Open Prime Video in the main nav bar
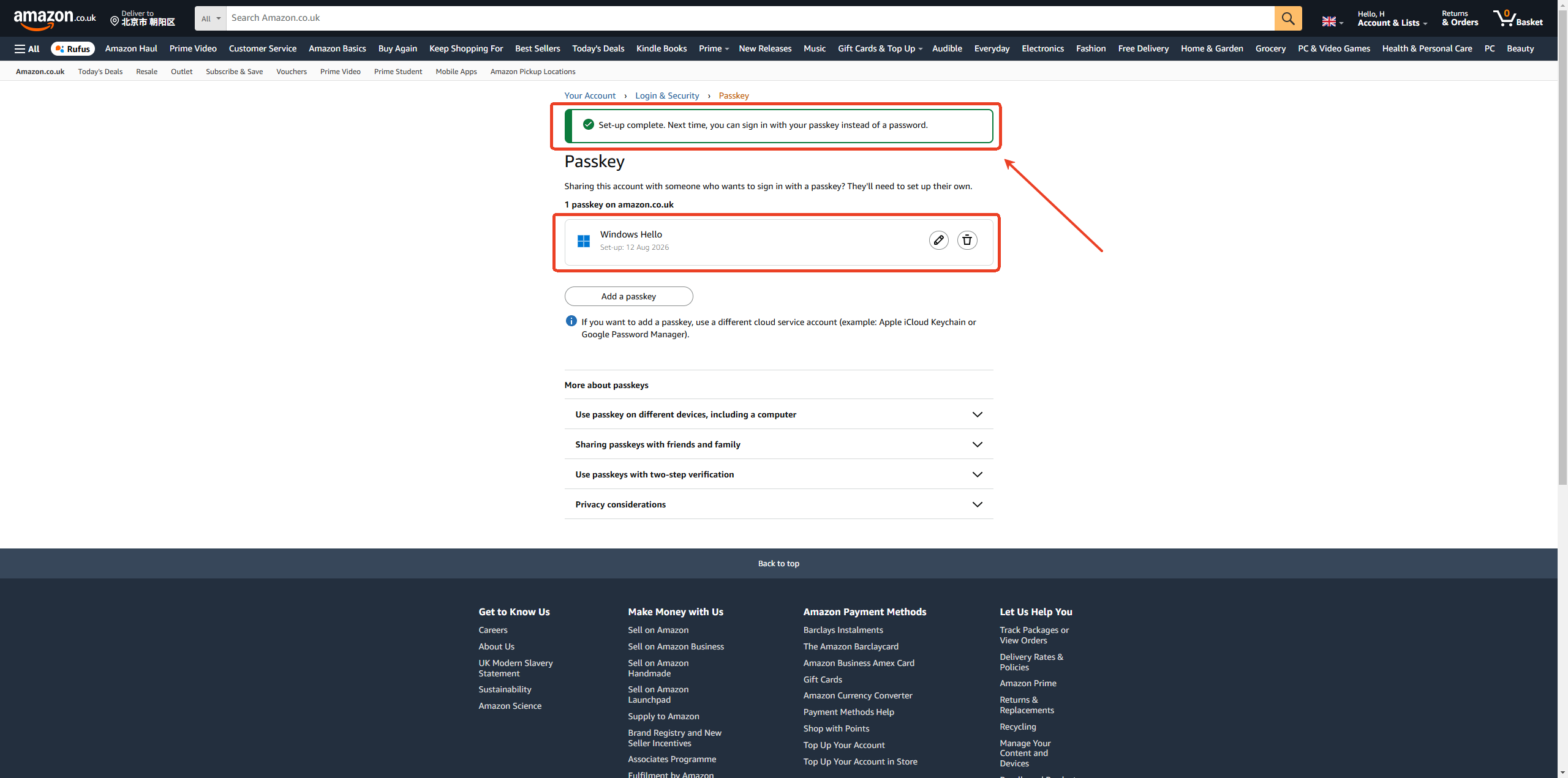Viewport: 1568px width, 778px height. tap(193, 49)
